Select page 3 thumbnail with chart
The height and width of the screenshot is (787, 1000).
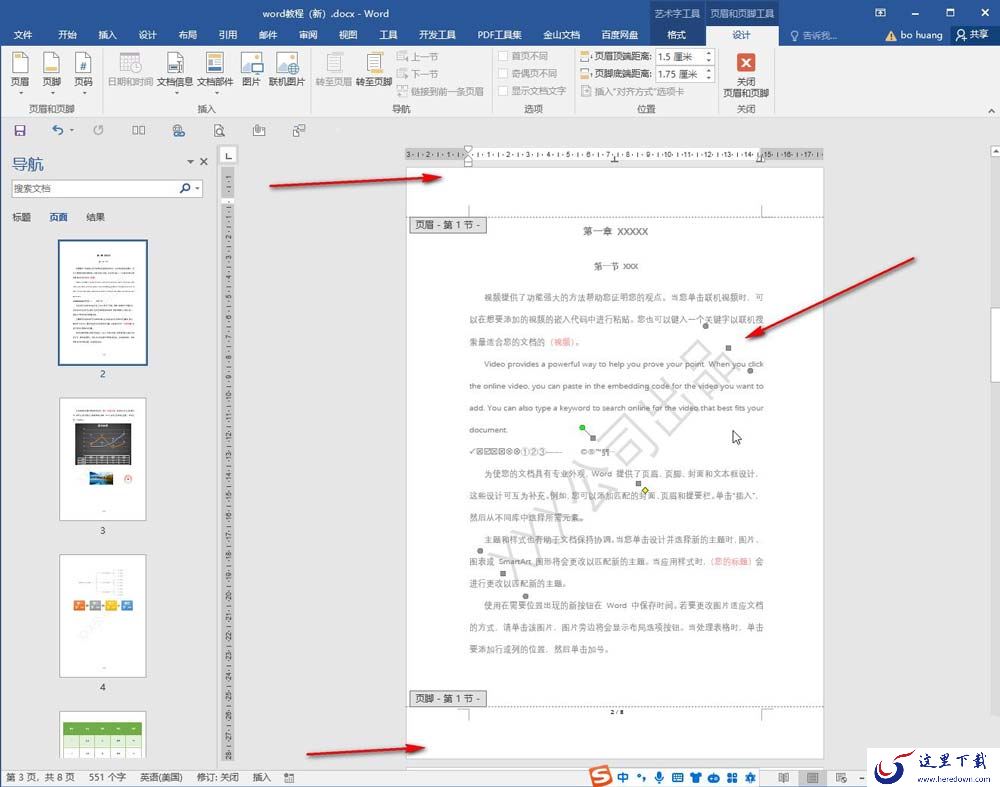(103, 459)
